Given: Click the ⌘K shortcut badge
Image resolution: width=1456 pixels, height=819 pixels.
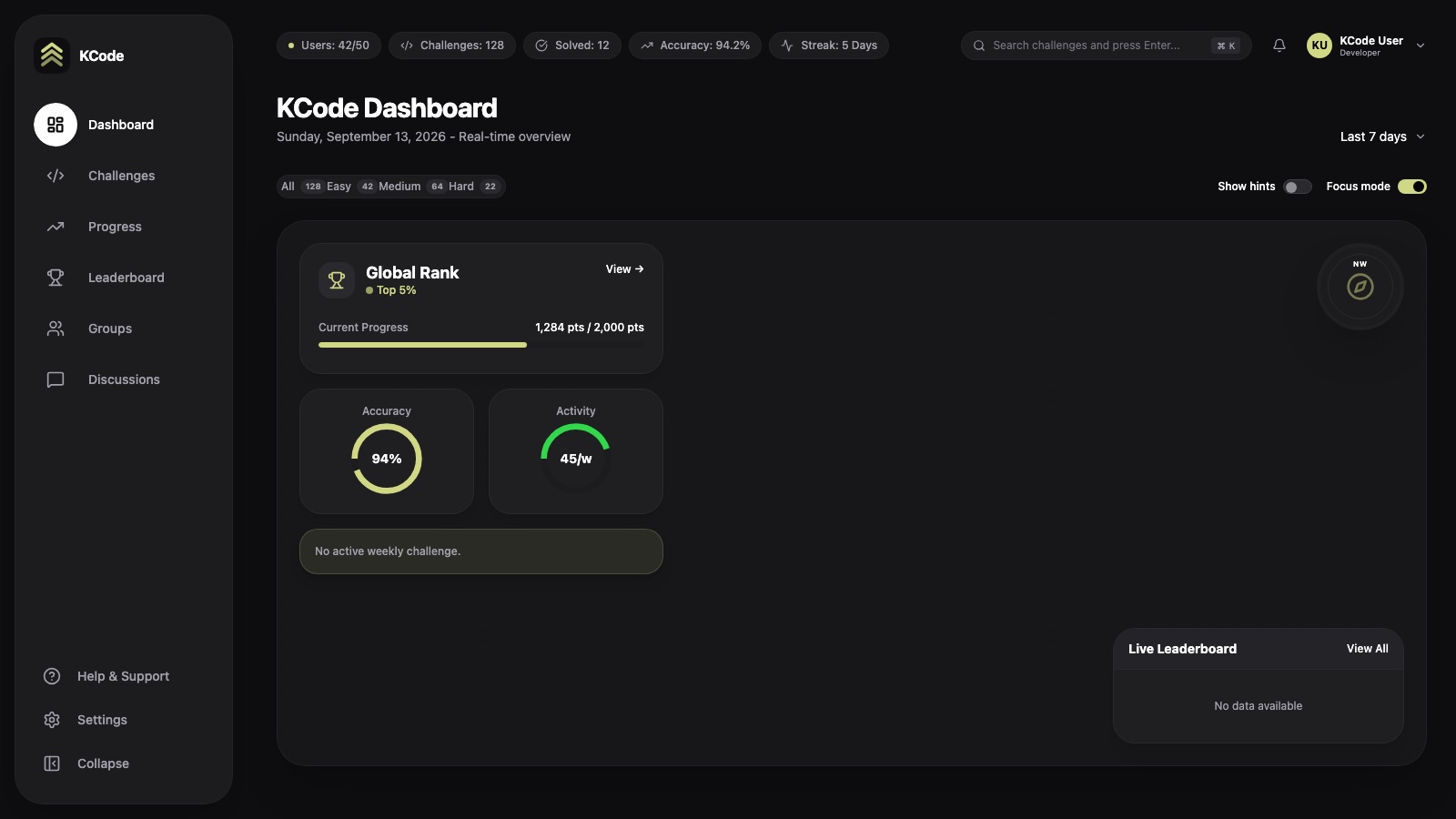Looking at the screenshot, I should point(1226,45).
